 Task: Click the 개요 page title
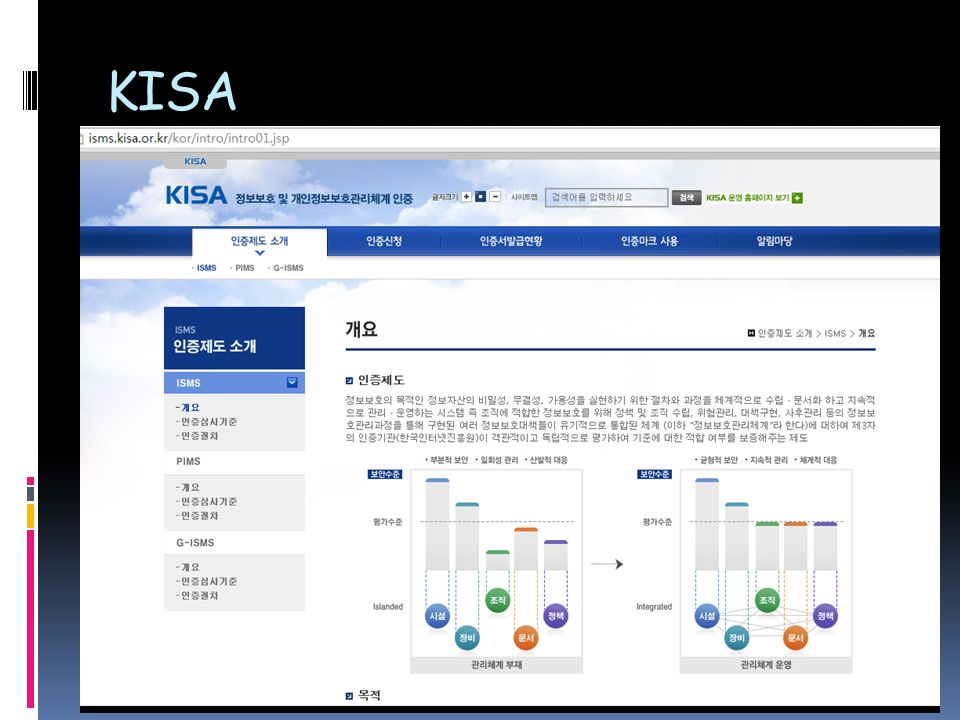pos(361,329)
